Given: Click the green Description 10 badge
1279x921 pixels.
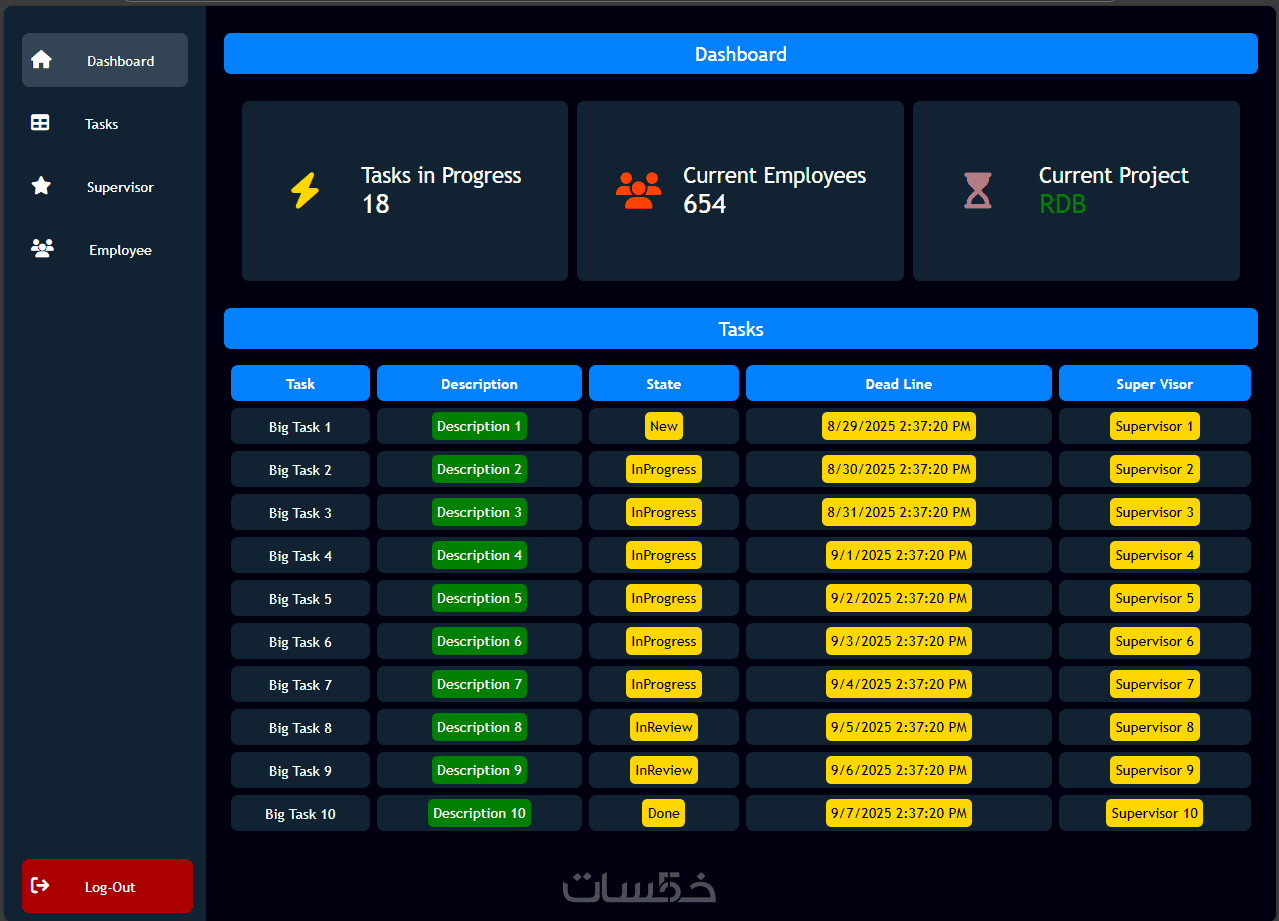Looking at the screenshot, I should tap(479, 813).
